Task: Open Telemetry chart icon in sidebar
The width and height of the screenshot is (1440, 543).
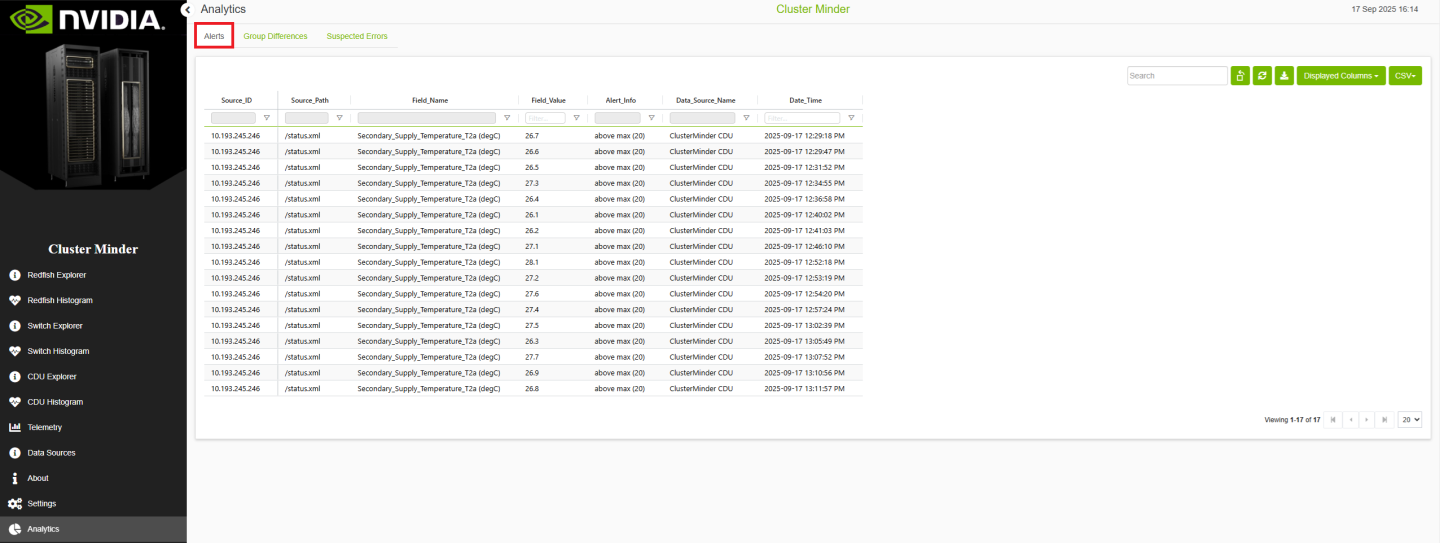Action: [x=15, y=427]
